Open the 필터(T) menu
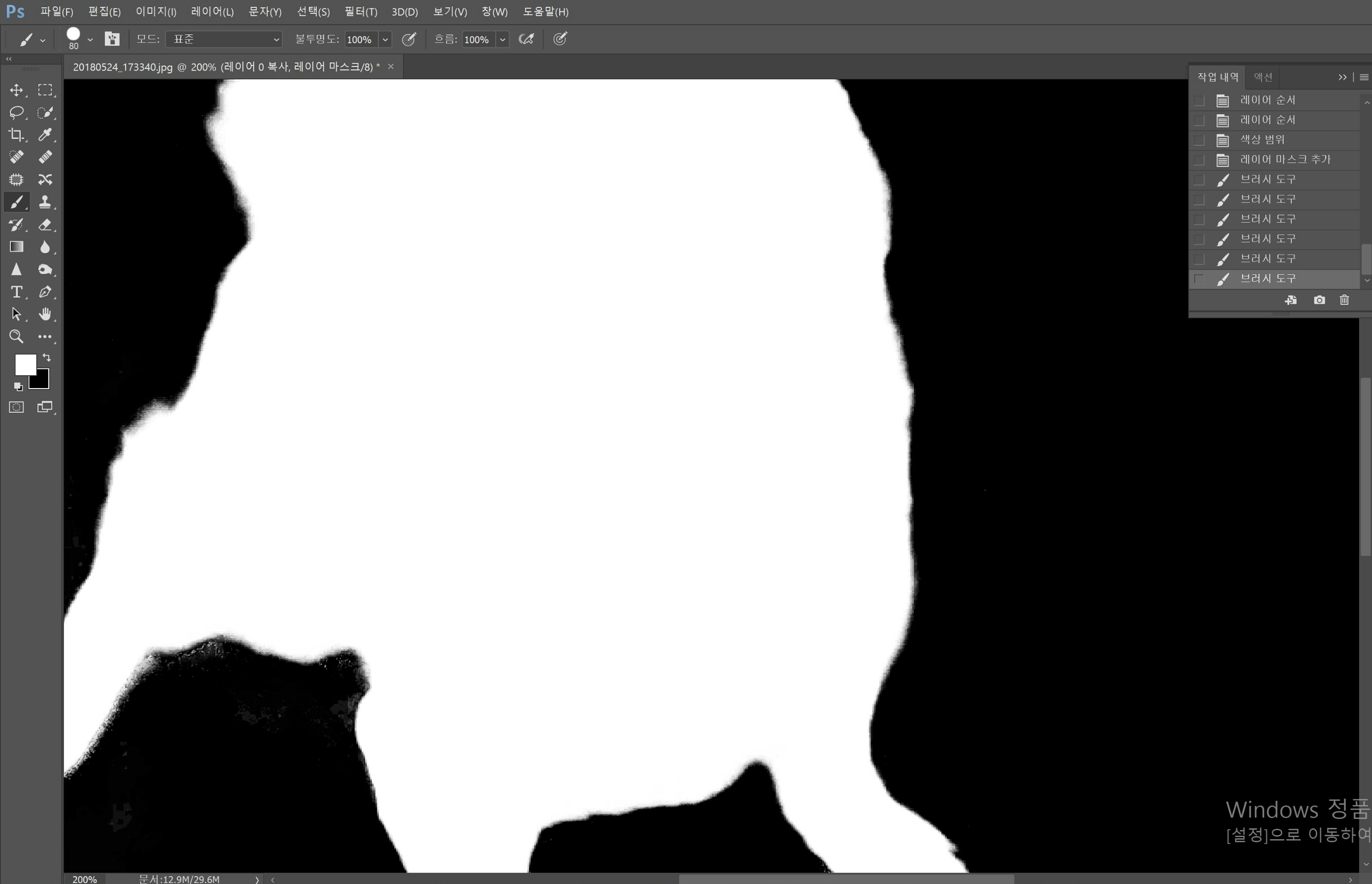The width and height of the screenshot is (1372, 884). tap(361, 11)
